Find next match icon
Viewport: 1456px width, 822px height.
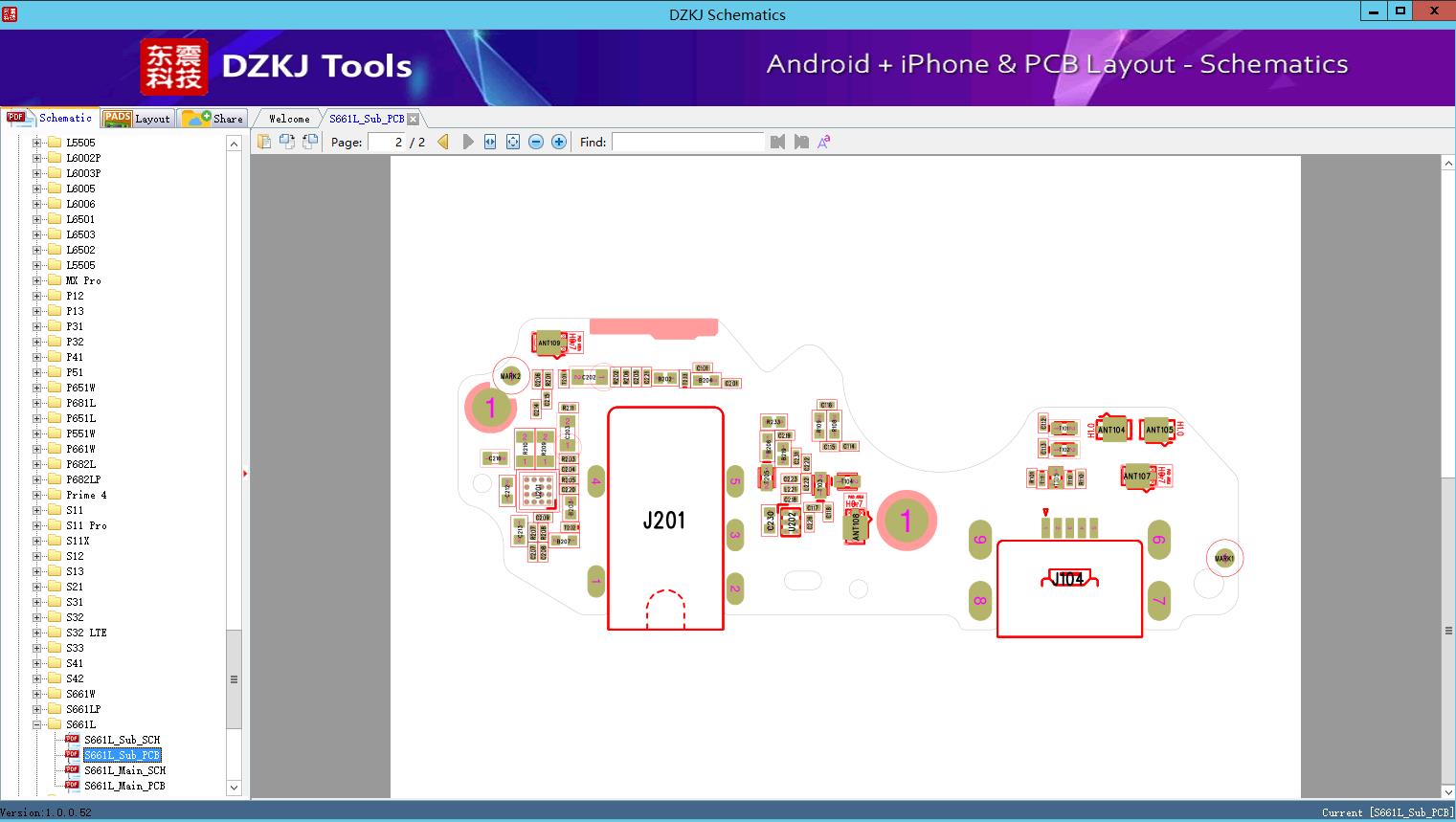click(801, 142)
